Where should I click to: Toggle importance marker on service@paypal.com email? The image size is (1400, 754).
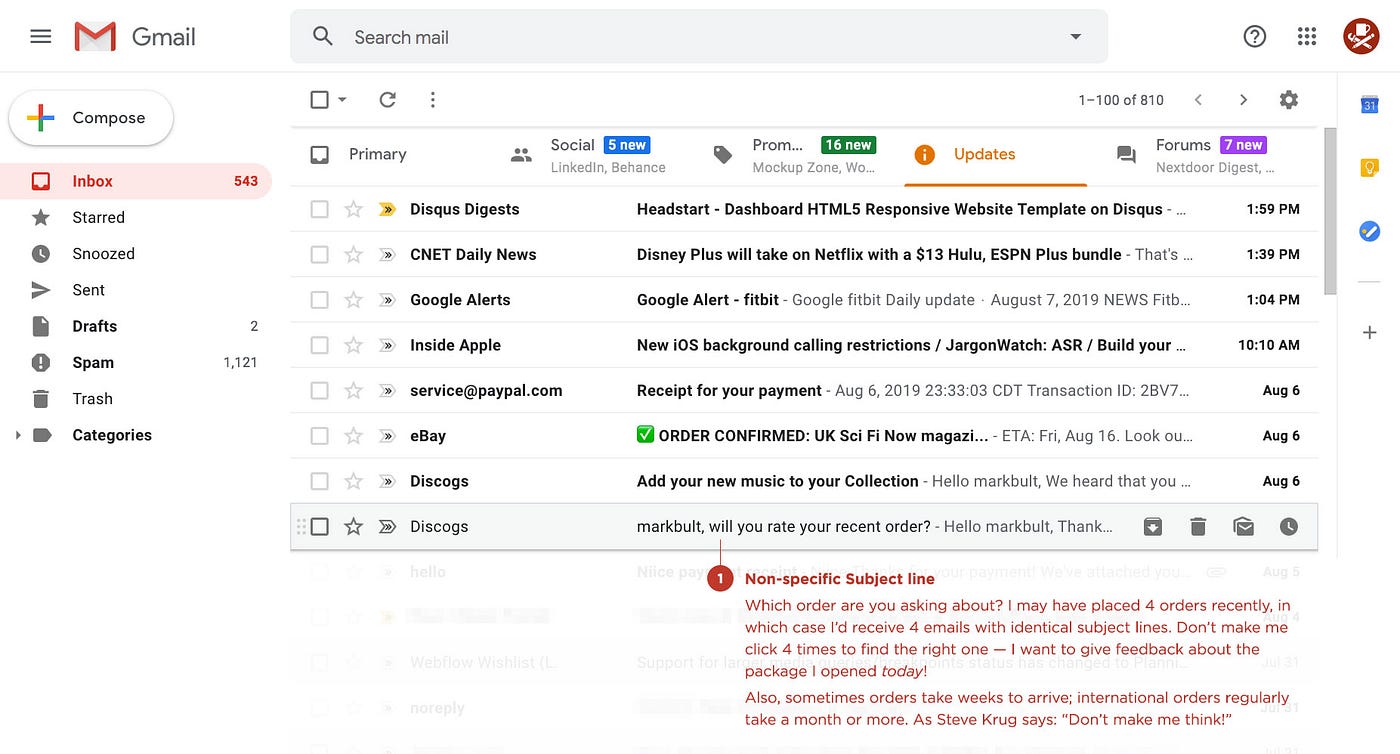[x=388, y=390]
